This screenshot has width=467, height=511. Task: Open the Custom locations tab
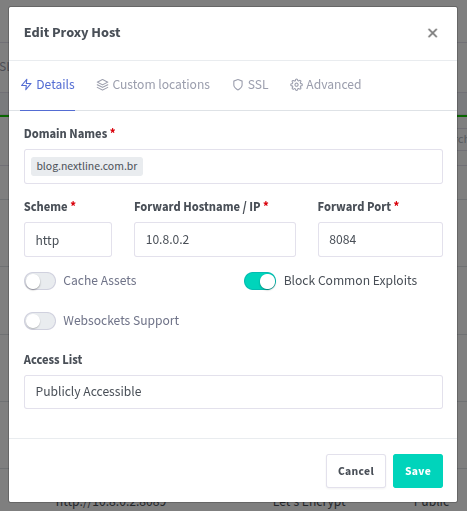pyautogui.click(x=153, y=85)
